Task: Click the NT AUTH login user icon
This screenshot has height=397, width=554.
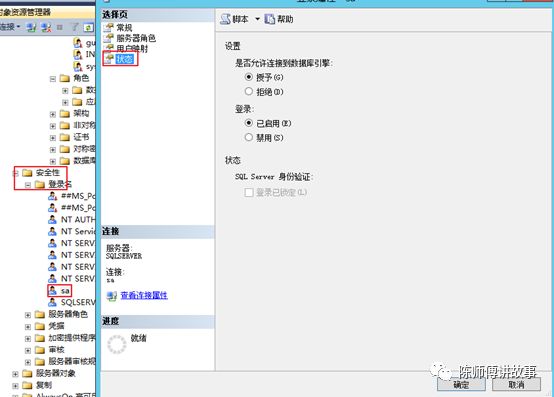Action: pyautogui.click(x=52, y=220)
